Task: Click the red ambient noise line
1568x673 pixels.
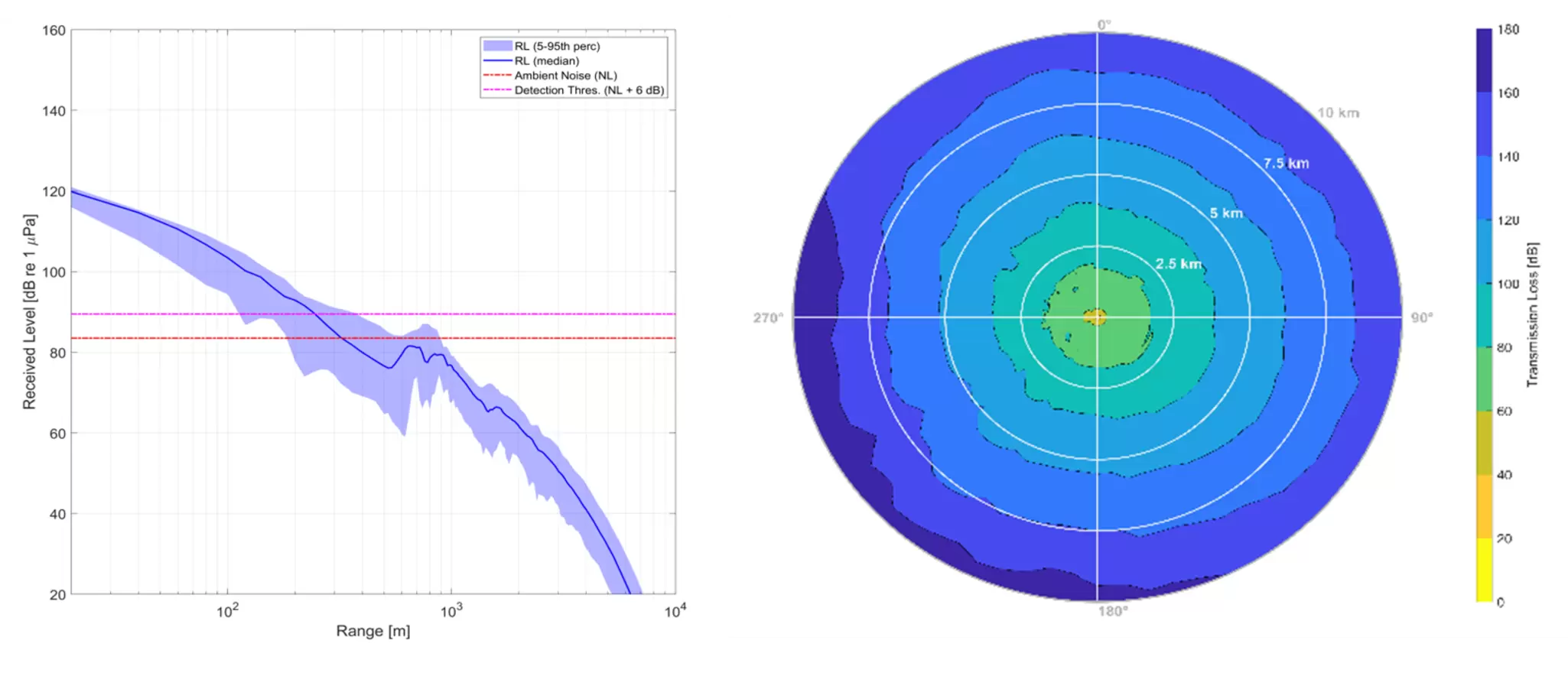Action: [x=373, y=338]
